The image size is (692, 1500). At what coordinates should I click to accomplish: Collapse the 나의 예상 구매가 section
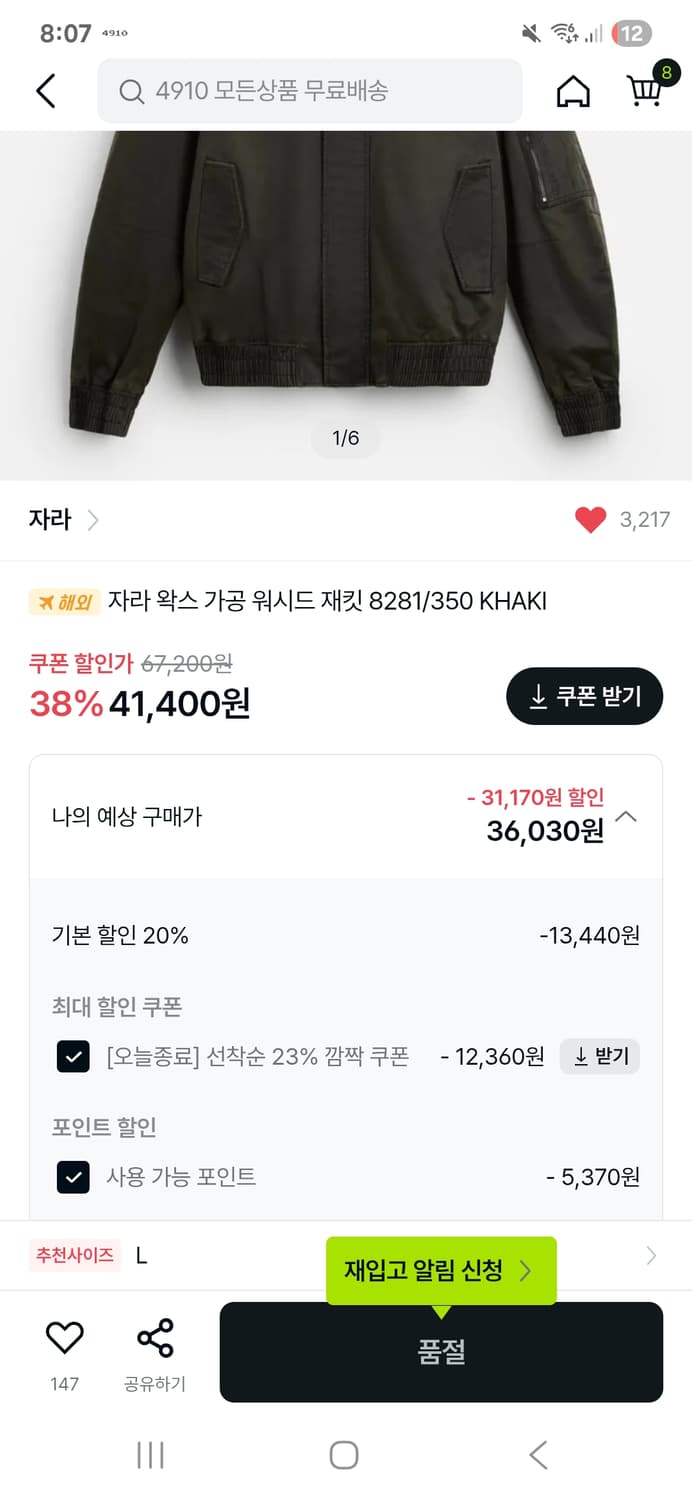point(628,816)
